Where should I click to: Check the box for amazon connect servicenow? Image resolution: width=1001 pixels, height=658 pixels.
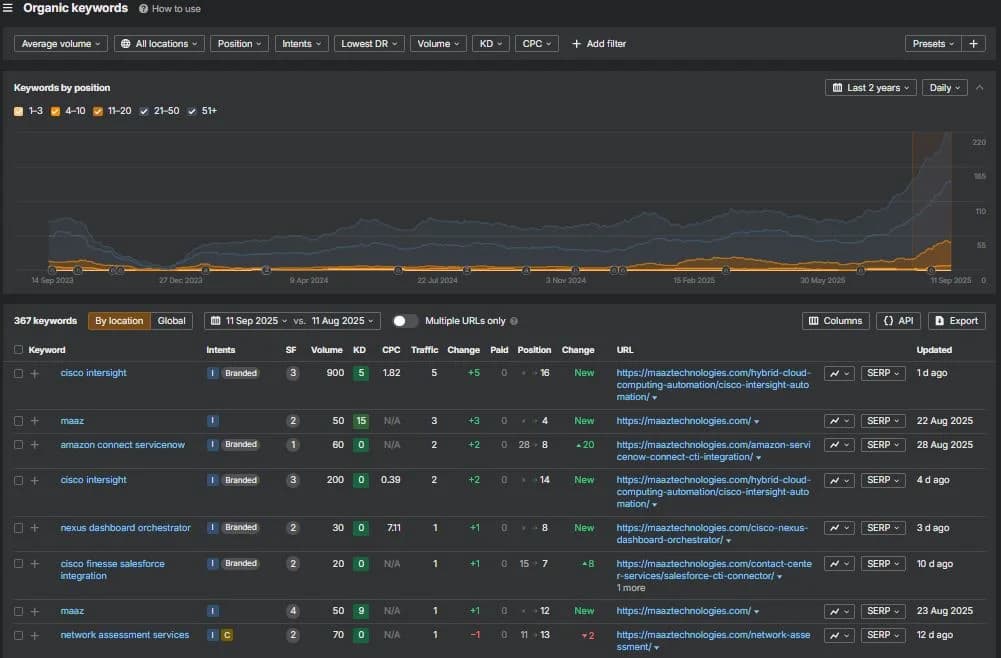pyautogui.click(x=19, y=445)
